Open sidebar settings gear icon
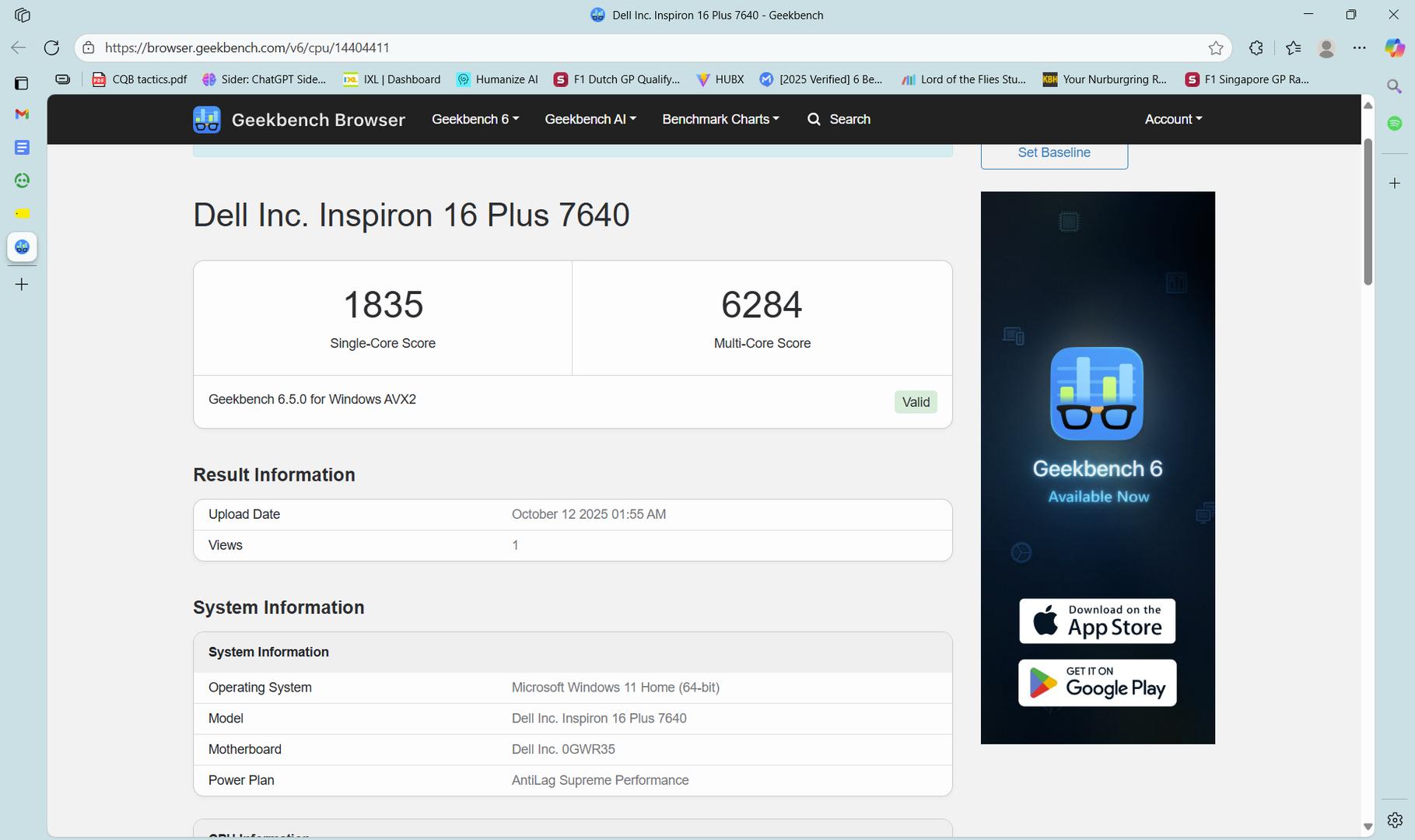The width and height of the screenshot is (1415, 840). click(x=1395, y=820)
